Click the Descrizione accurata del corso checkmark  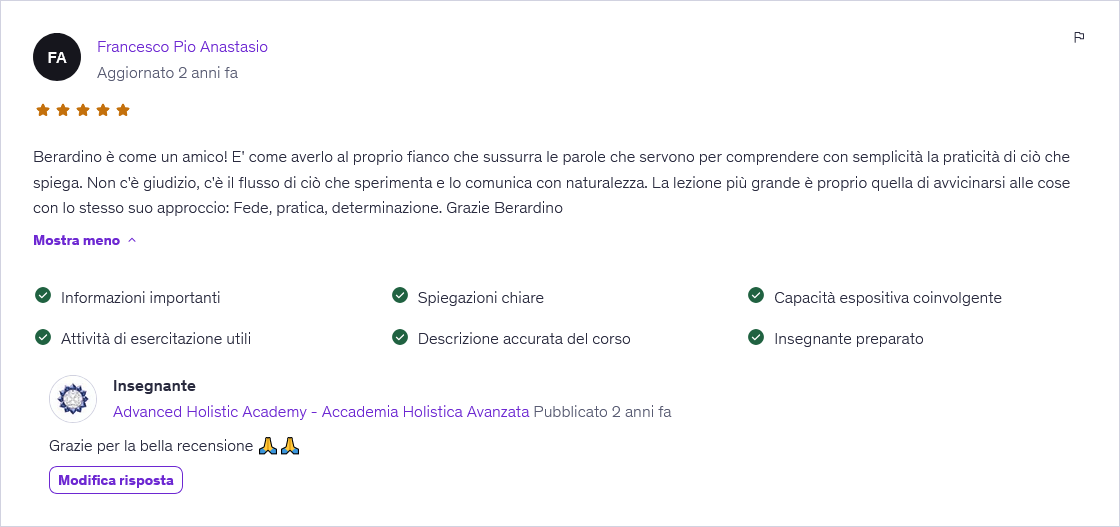[400, 337]
